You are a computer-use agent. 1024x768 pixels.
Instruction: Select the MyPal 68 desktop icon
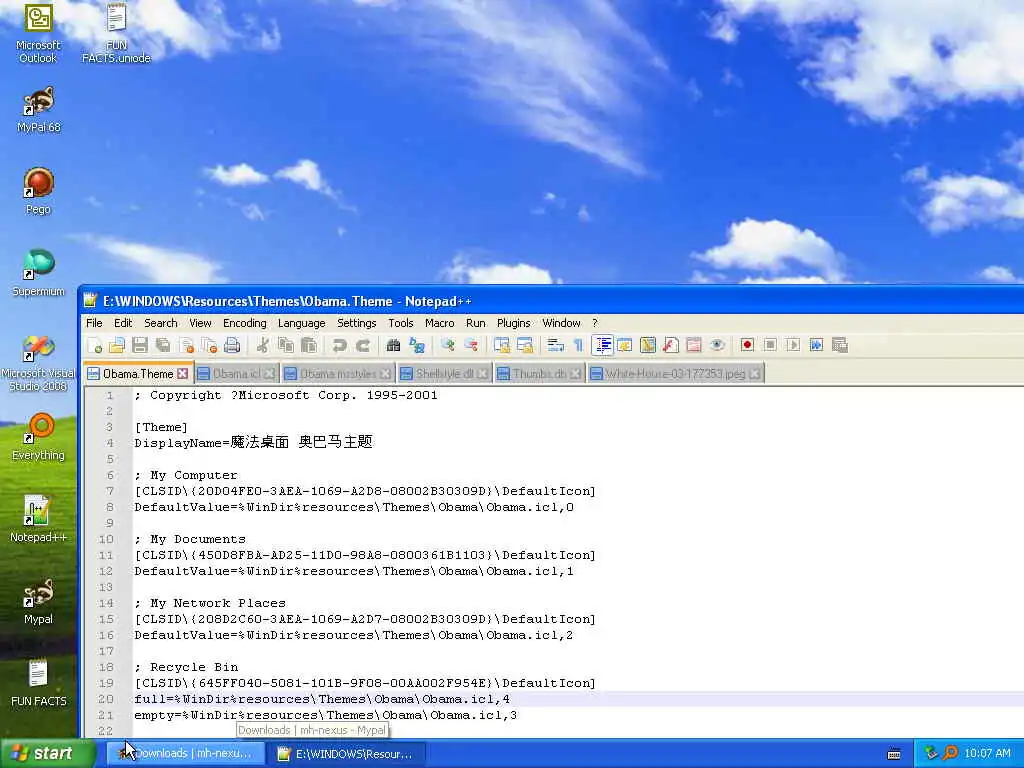(x=39, y=110)
